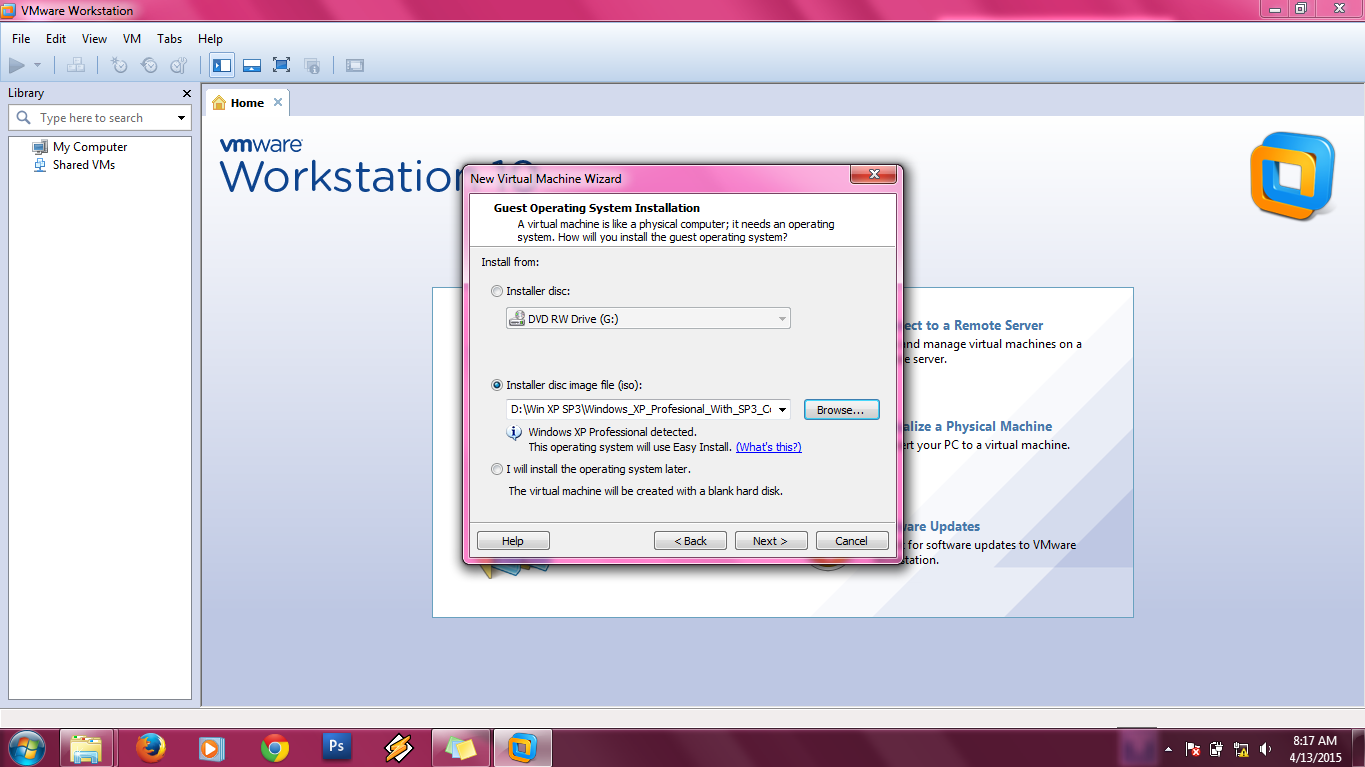This screenshot has height=767, width=1365.
Task: Close the wizard dialog with red X
Action: [872, 175]
